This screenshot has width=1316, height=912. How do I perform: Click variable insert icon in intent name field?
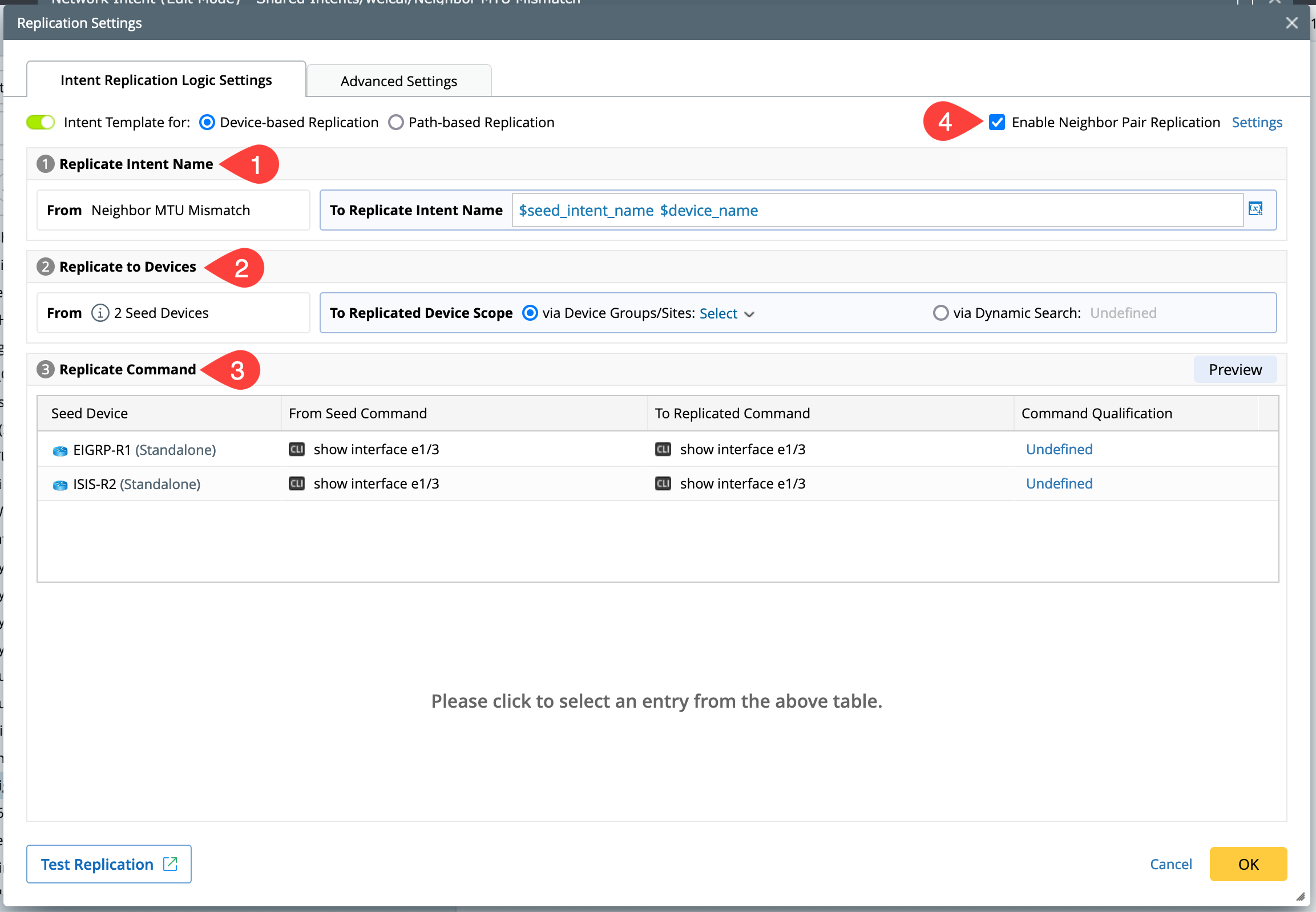[1255, 209]
